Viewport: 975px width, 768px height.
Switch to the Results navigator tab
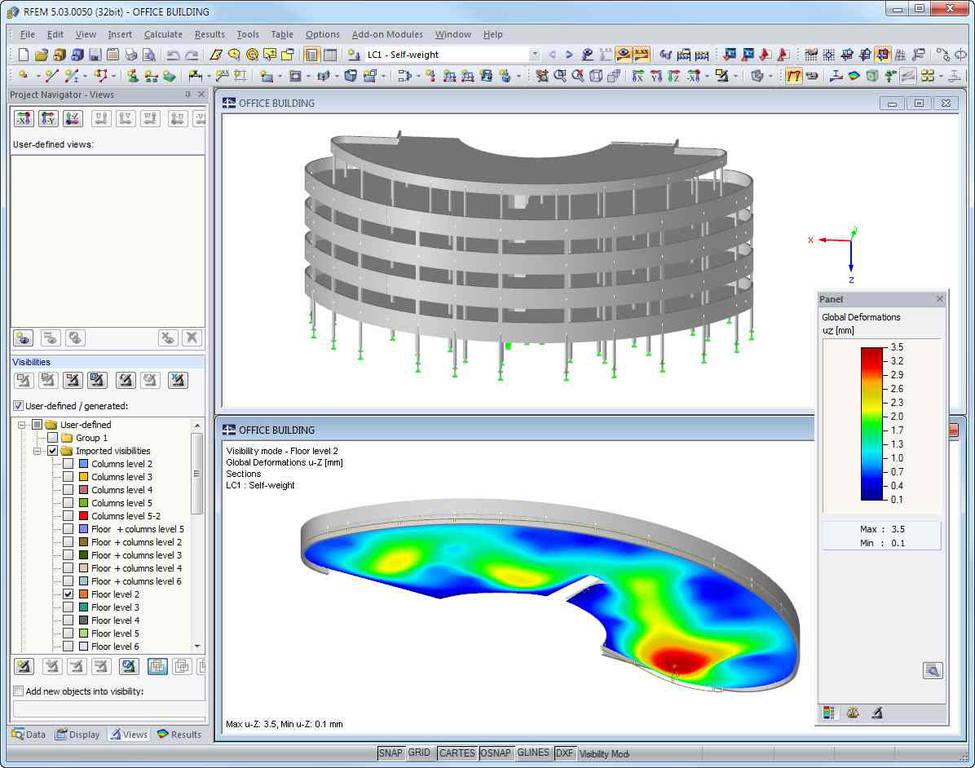[x=179, y=734]
